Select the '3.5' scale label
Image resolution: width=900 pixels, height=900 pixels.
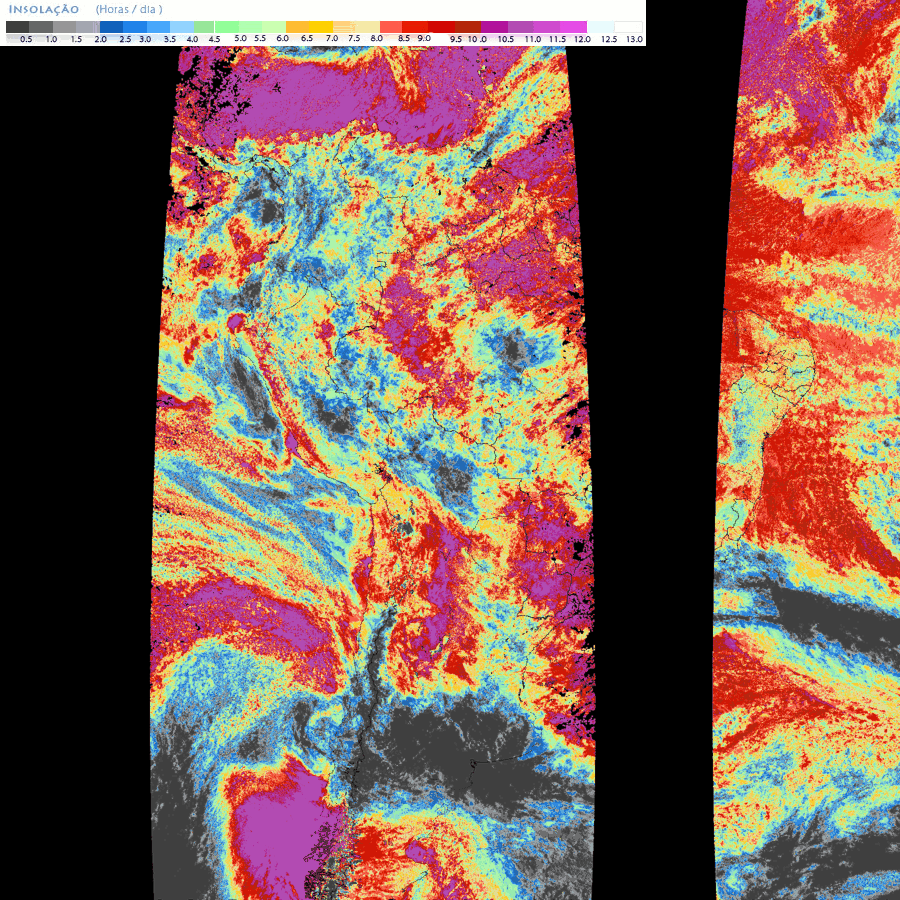tap(170, 40)
